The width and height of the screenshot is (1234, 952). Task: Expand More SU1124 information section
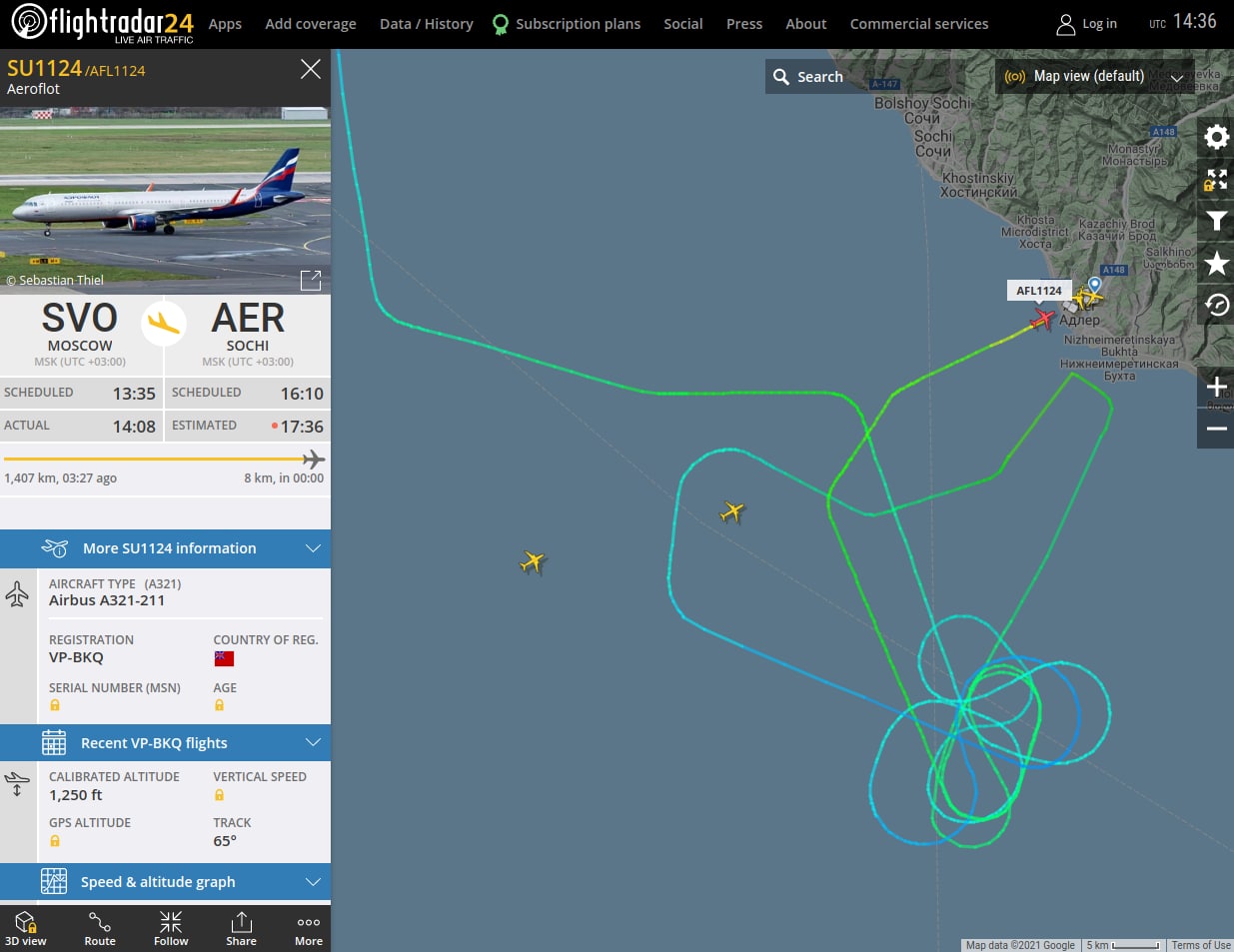click(165, 548)
